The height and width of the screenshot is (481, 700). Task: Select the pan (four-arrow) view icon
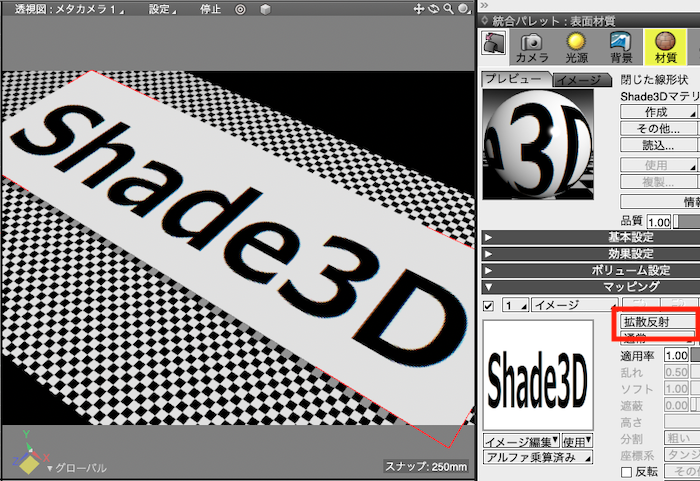[x=418, y=8]
